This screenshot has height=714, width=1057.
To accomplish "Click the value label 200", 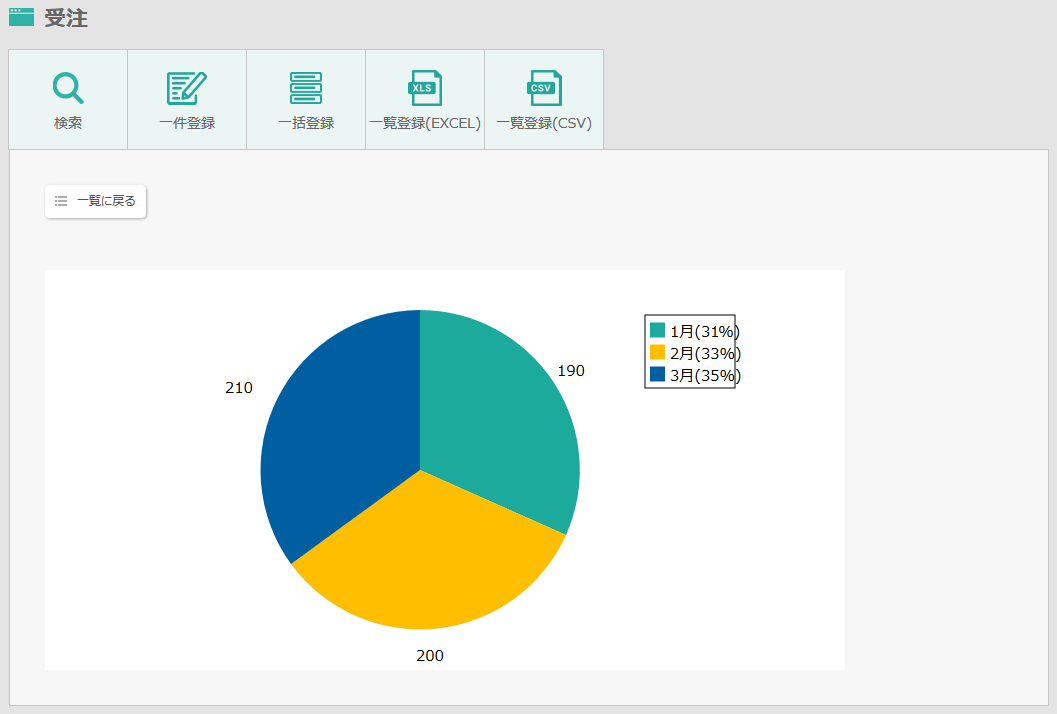I will (430, 655).
